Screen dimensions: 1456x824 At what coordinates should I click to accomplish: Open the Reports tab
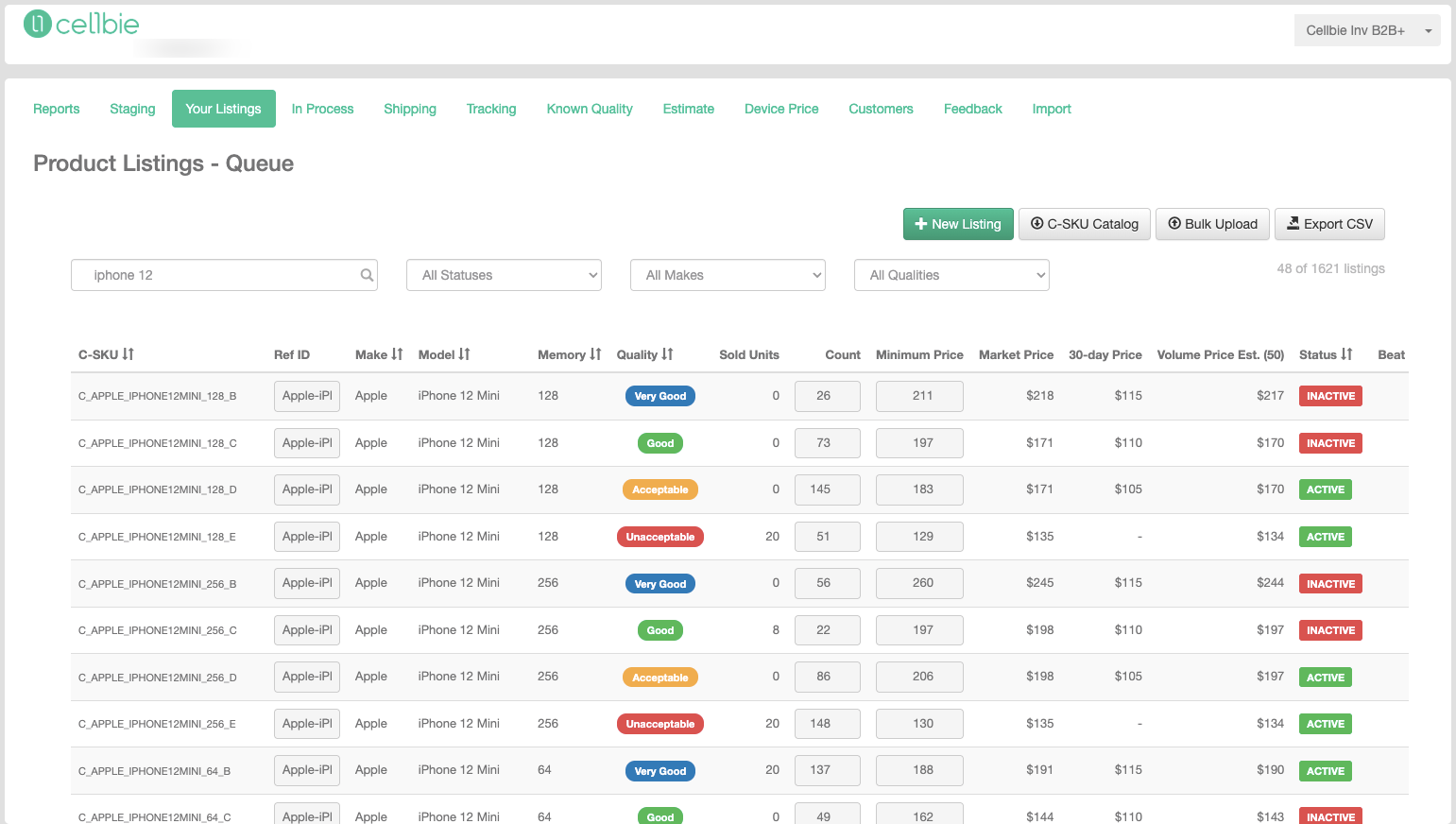[x=57, y=109]
